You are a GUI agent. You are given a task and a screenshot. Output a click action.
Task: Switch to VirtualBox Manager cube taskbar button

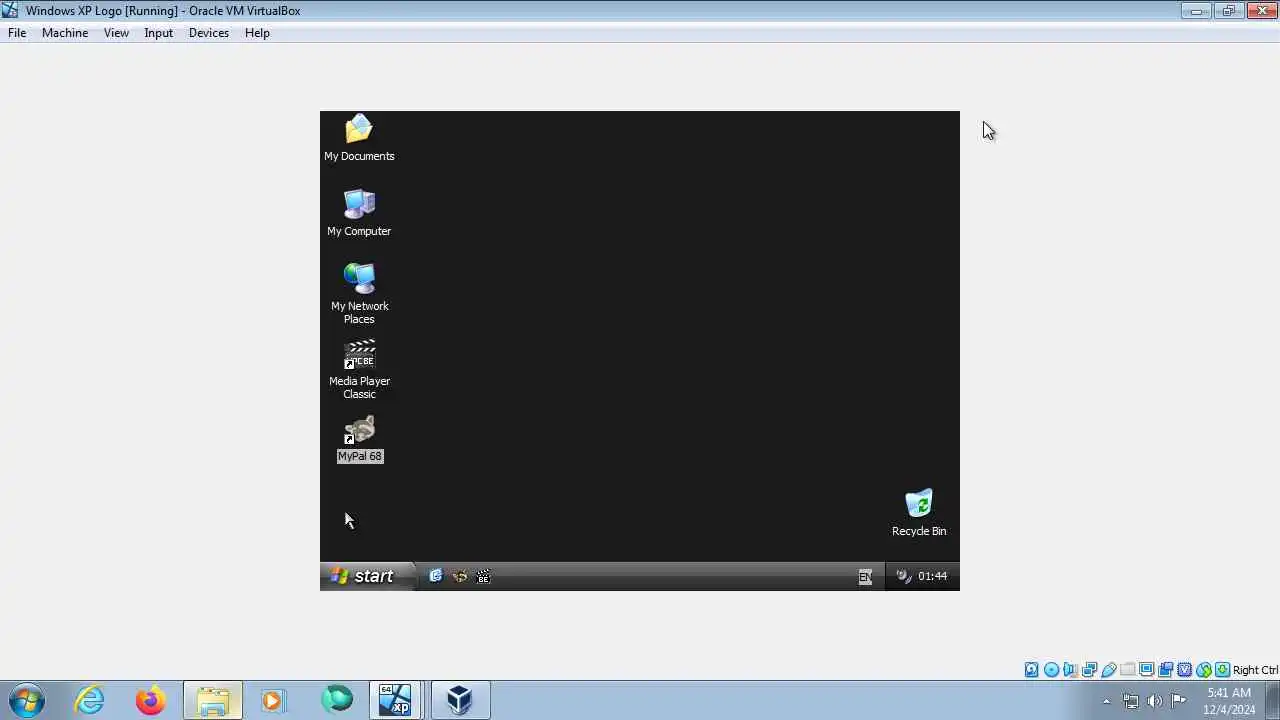coord(459,700)
